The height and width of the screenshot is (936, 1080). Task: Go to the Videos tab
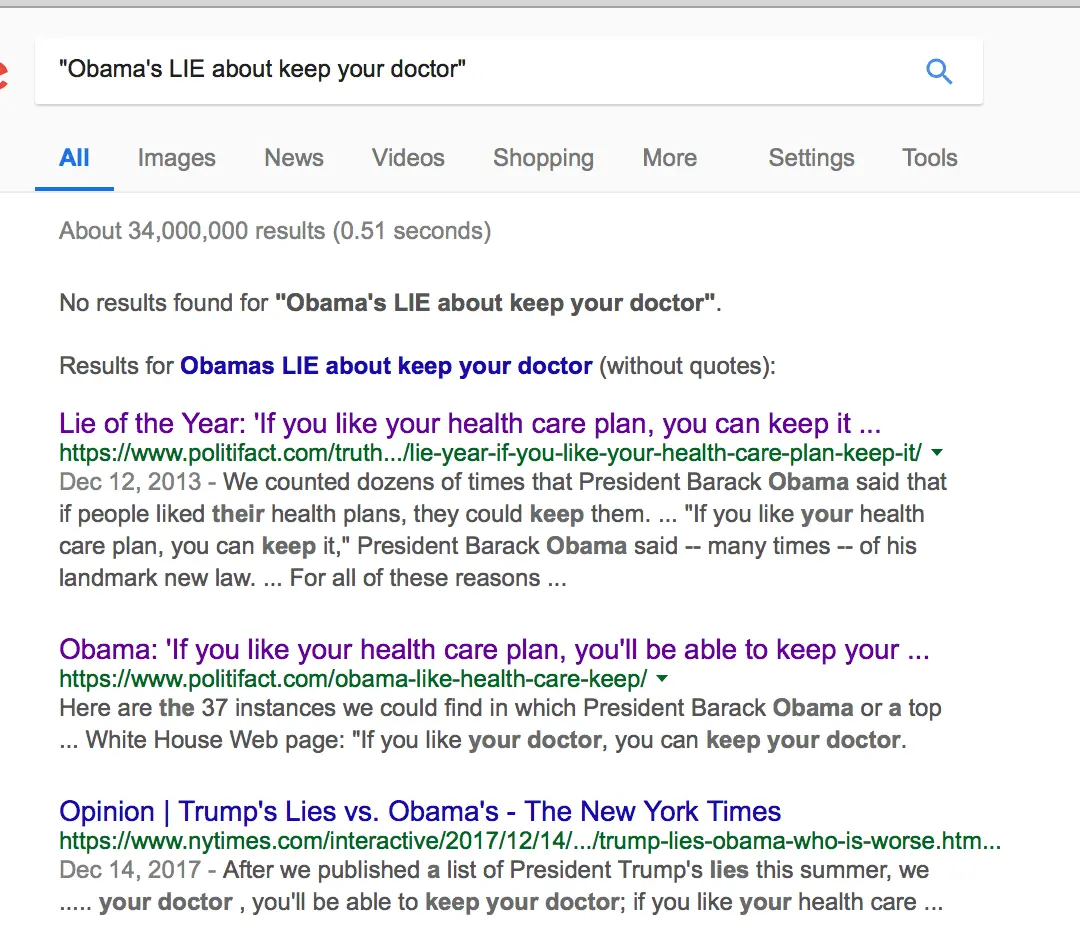(408, 158)
